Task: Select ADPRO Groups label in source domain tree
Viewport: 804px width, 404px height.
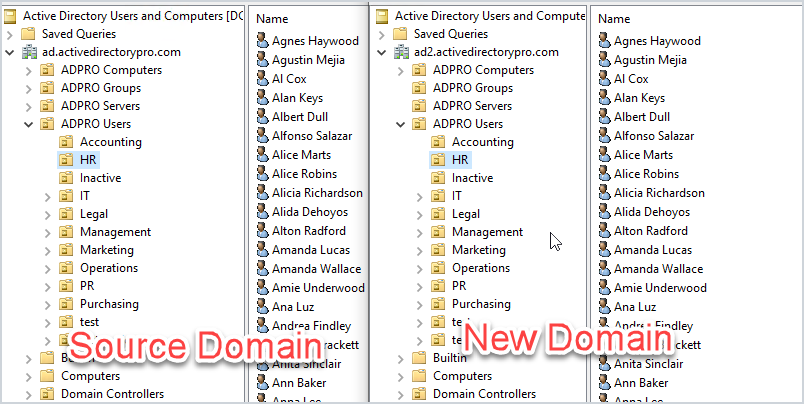Action: click(x=101, y=88)
